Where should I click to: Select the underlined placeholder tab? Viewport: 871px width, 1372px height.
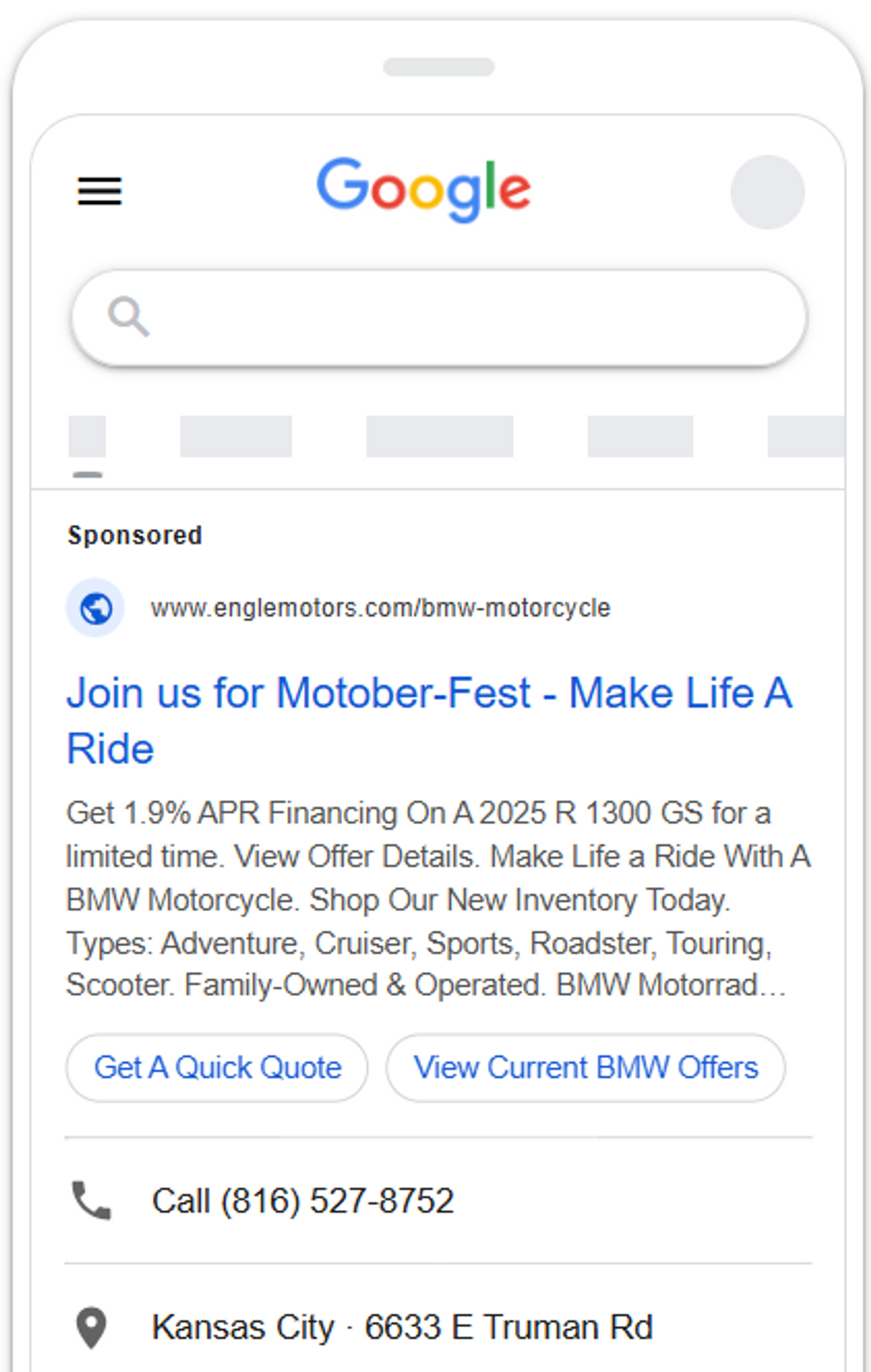(87, 437)
